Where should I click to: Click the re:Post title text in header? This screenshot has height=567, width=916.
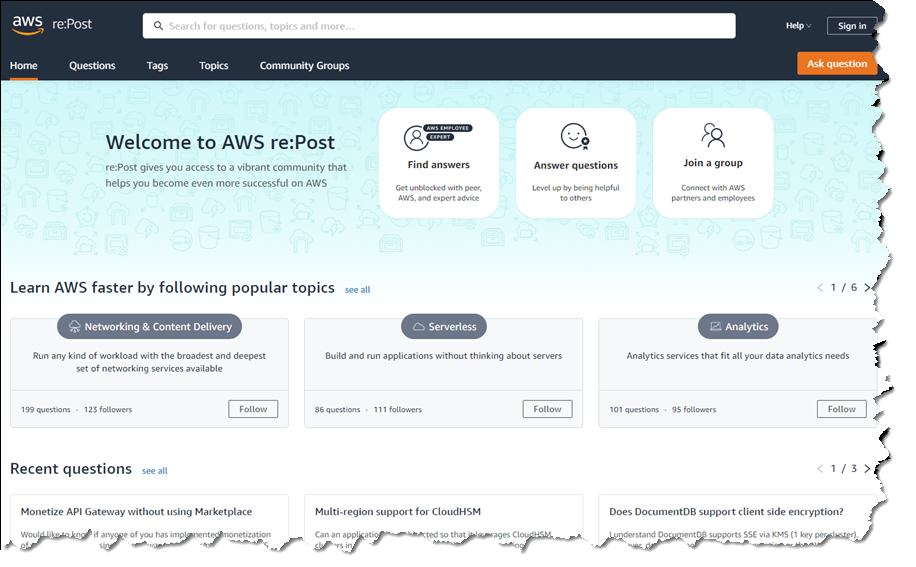72,24
